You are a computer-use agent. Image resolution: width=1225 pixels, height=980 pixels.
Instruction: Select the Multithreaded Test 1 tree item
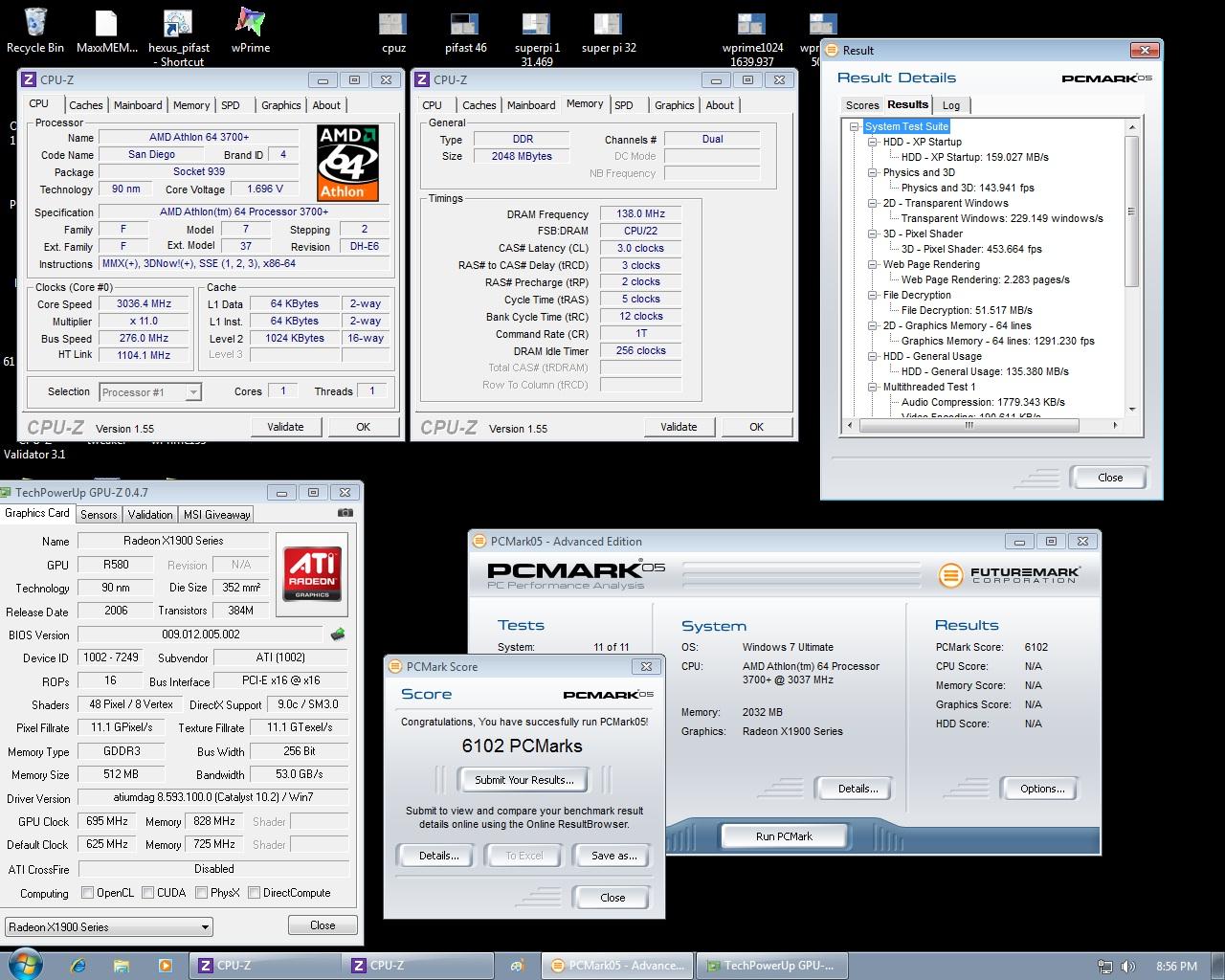tap(929, 387)
